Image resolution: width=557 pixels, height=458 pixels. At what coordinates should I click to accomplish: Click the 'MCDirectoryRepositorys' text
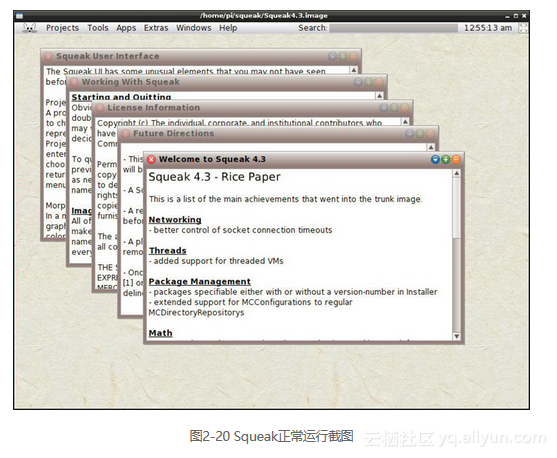coord(196,313)
